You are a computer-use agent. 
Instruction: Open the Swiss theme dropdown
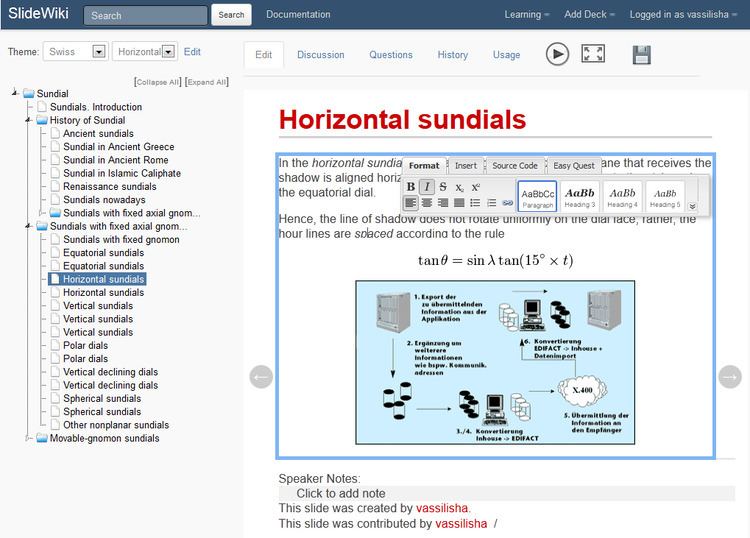coord(76,51)
